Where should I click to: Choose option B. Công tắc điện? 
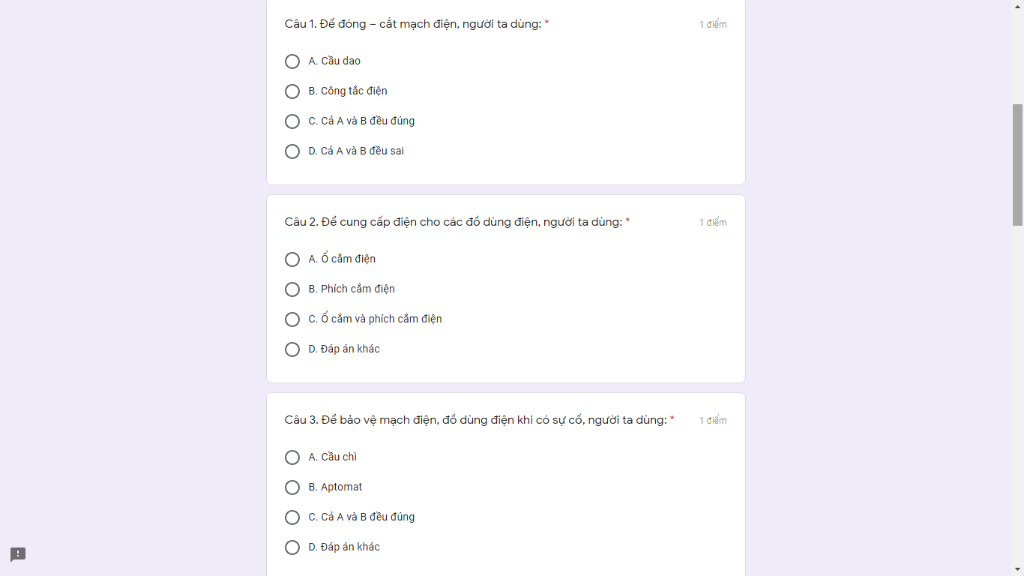click(292, 91)
